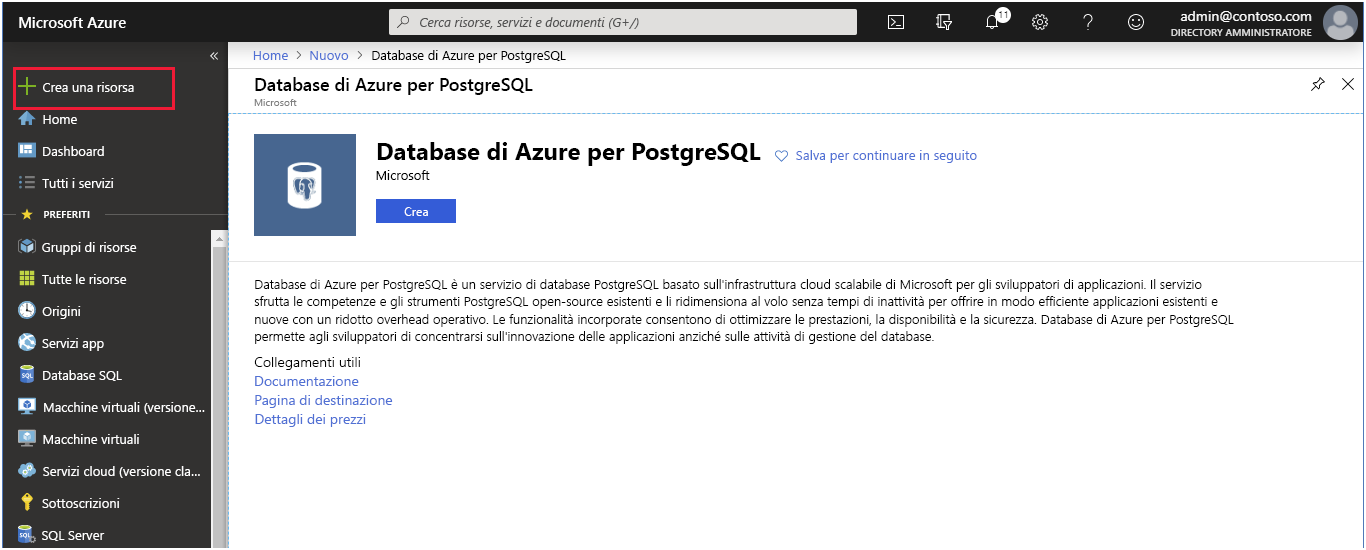Open the notifications bell
Viewport: 1366px width, 550px height.
coord(992,22)
